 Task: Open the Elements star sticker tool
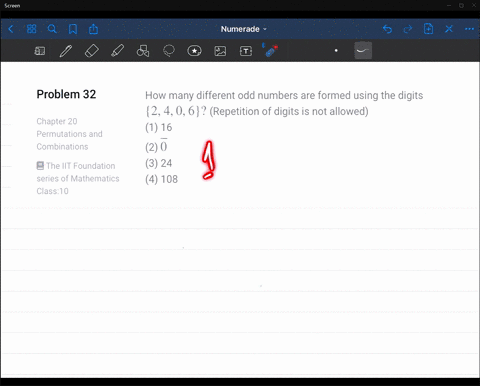coord(194,51)
